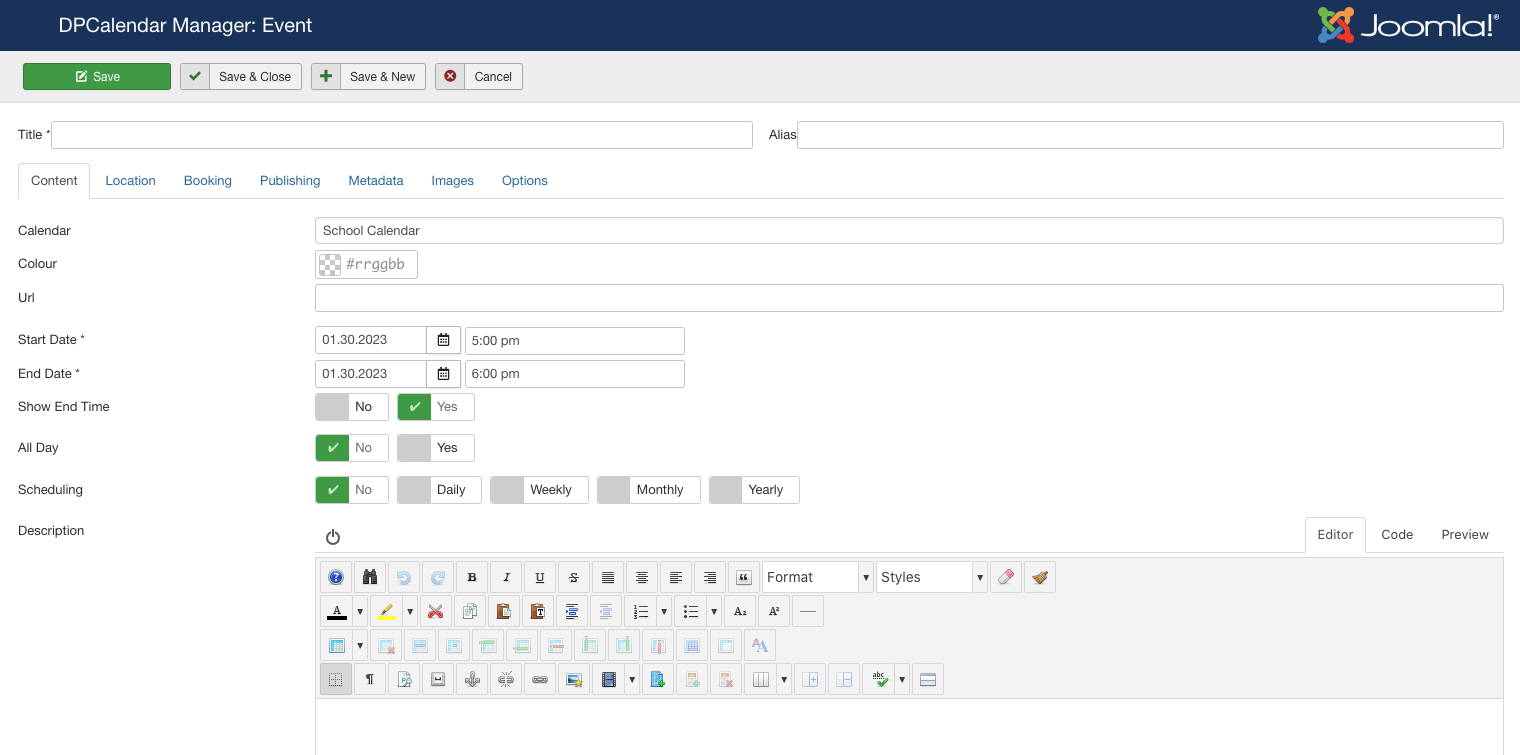Click the green Save button
Screen dimensions: 1520x755
[x=97, y=77]
